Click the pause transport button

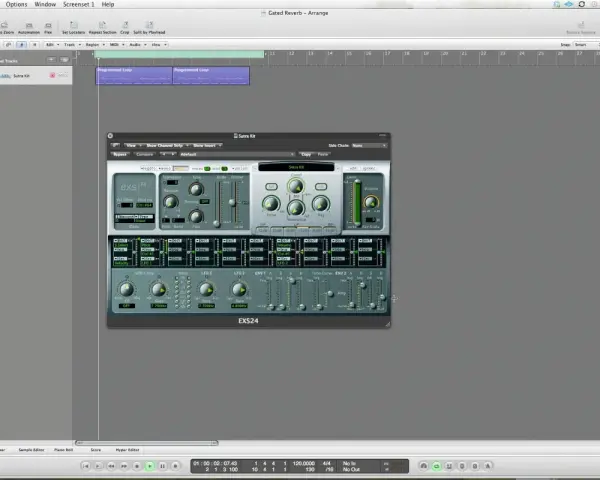point(163,466)
